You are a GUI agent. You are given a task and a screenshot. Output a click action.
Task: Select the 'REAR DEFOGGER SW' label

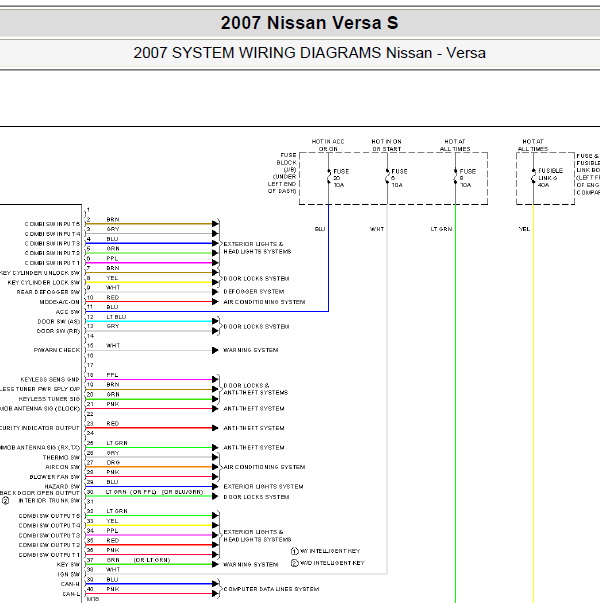click(48, 292)
